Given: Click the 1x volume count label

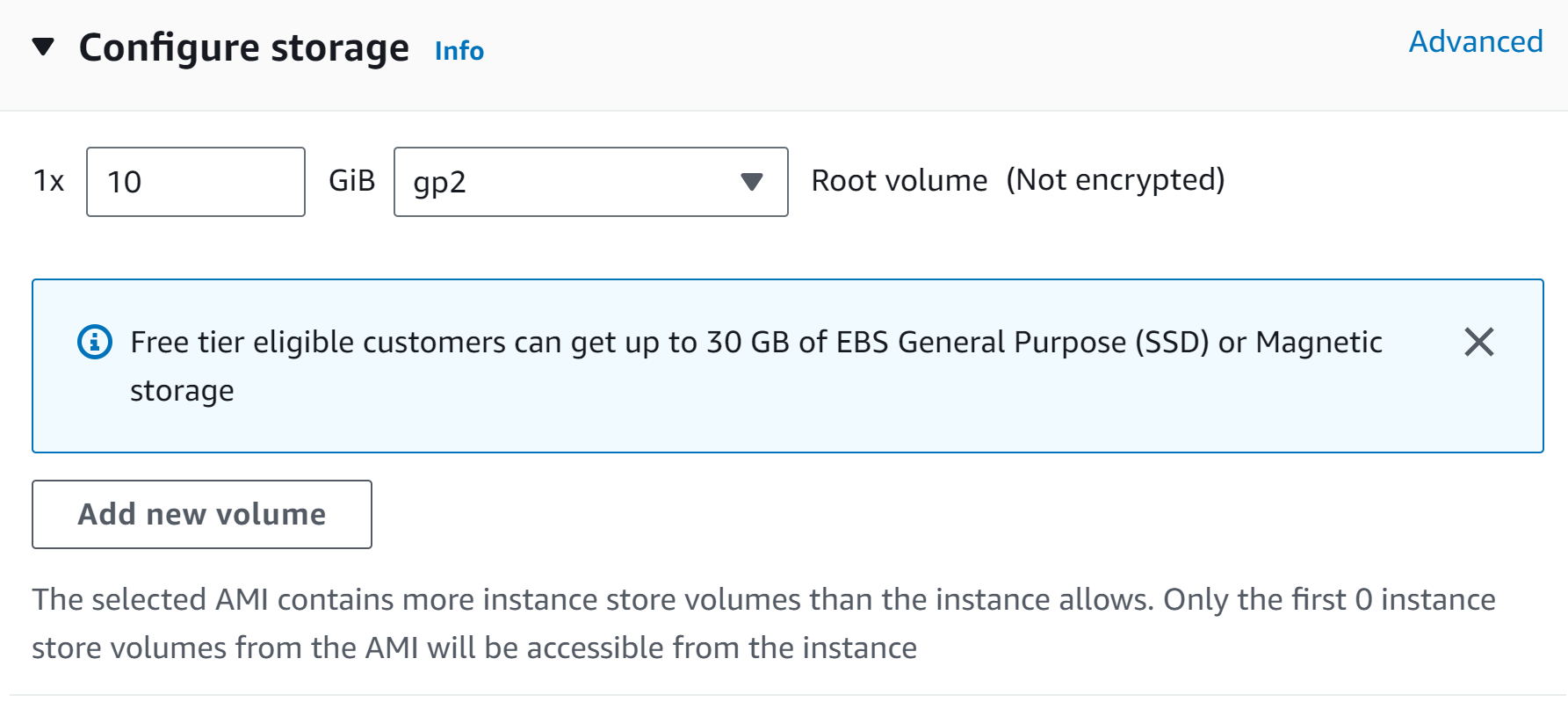Looking at the screenshot, I should click(49, 181).
